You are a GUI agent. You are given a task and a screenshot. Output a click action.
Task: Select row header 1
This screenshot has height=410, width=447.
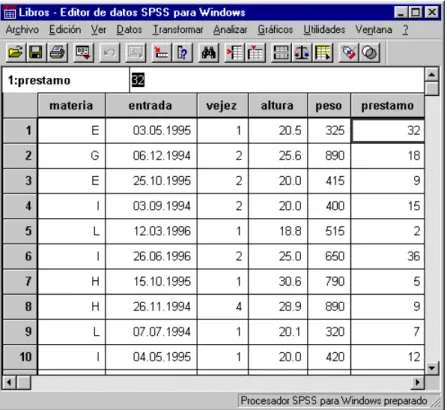[20, 130]
